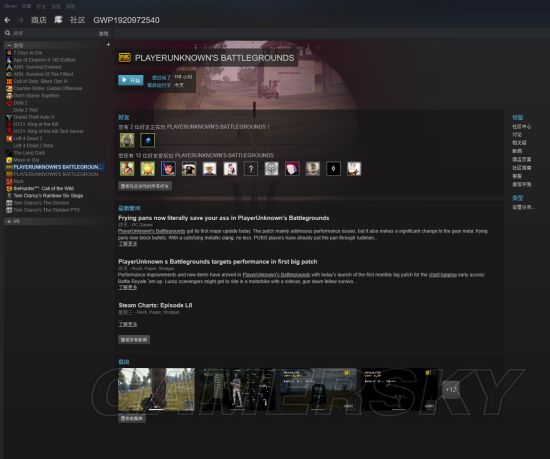This screenshot has width=550, height=459.
Task: Select Left 4 Dead 2 Beta row
Action: pos(54,146)
